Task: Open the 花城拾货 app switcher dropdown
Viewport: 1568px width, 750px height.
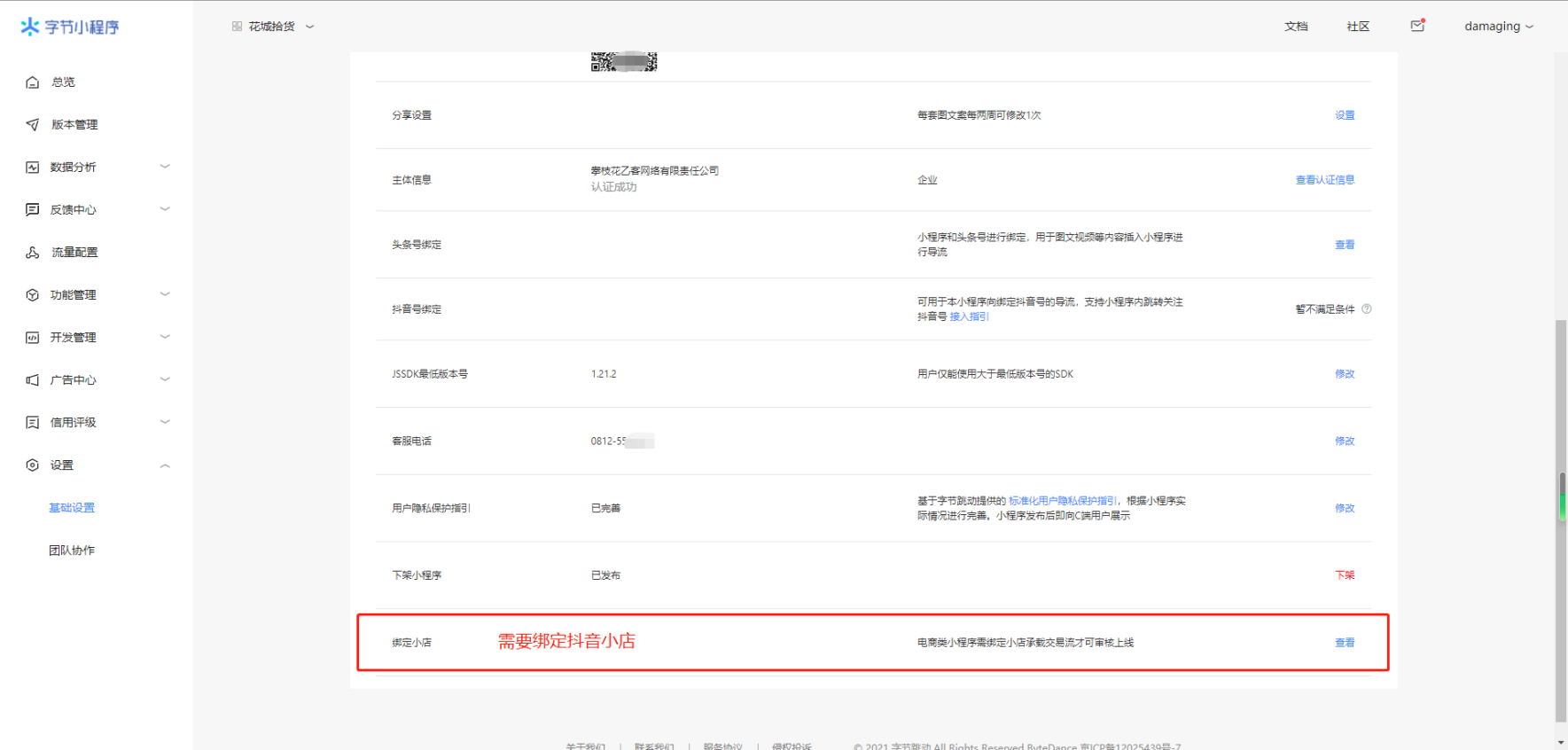Action: click(x=273, y=27)
